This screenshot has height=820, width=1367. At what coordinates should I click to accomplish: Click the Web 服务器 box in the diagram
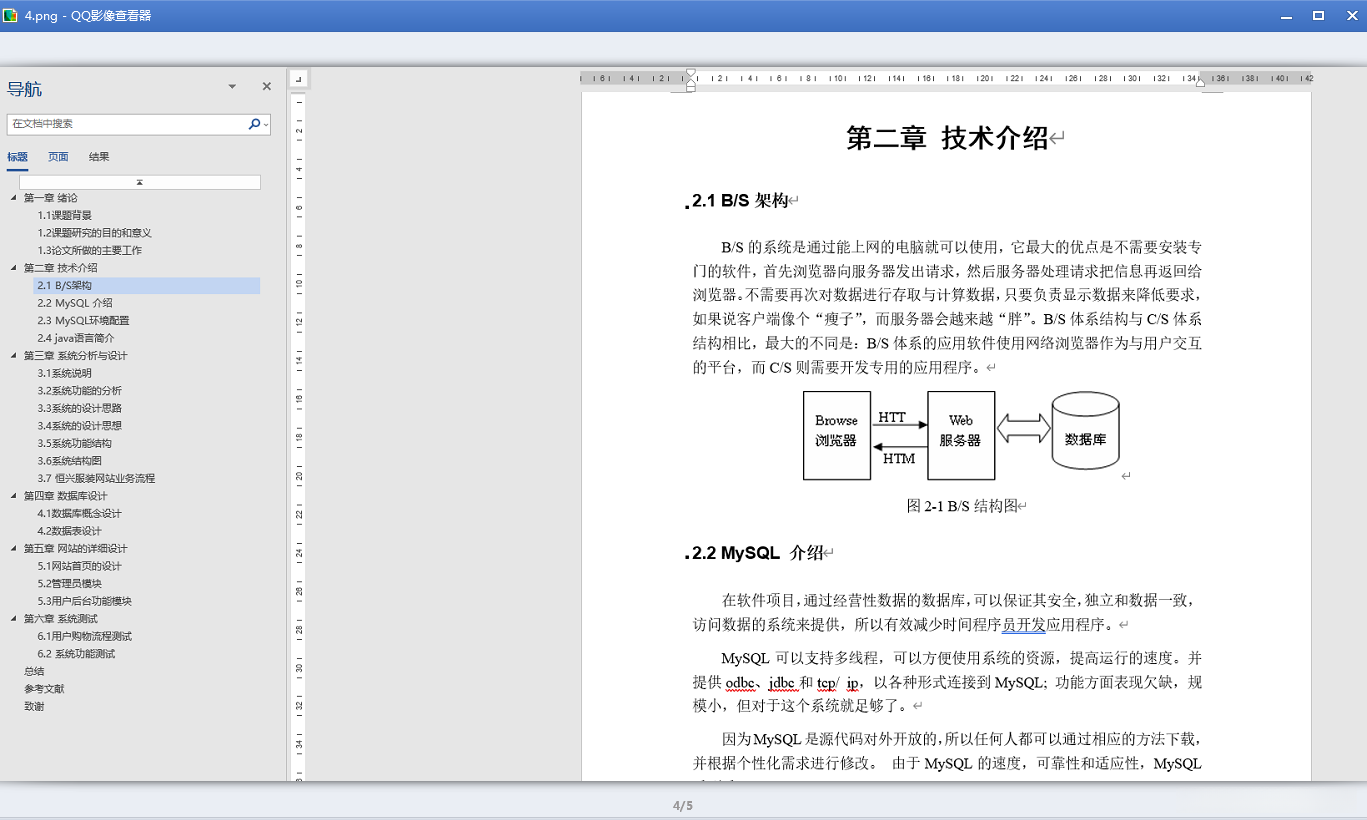[x=961, y=435]
